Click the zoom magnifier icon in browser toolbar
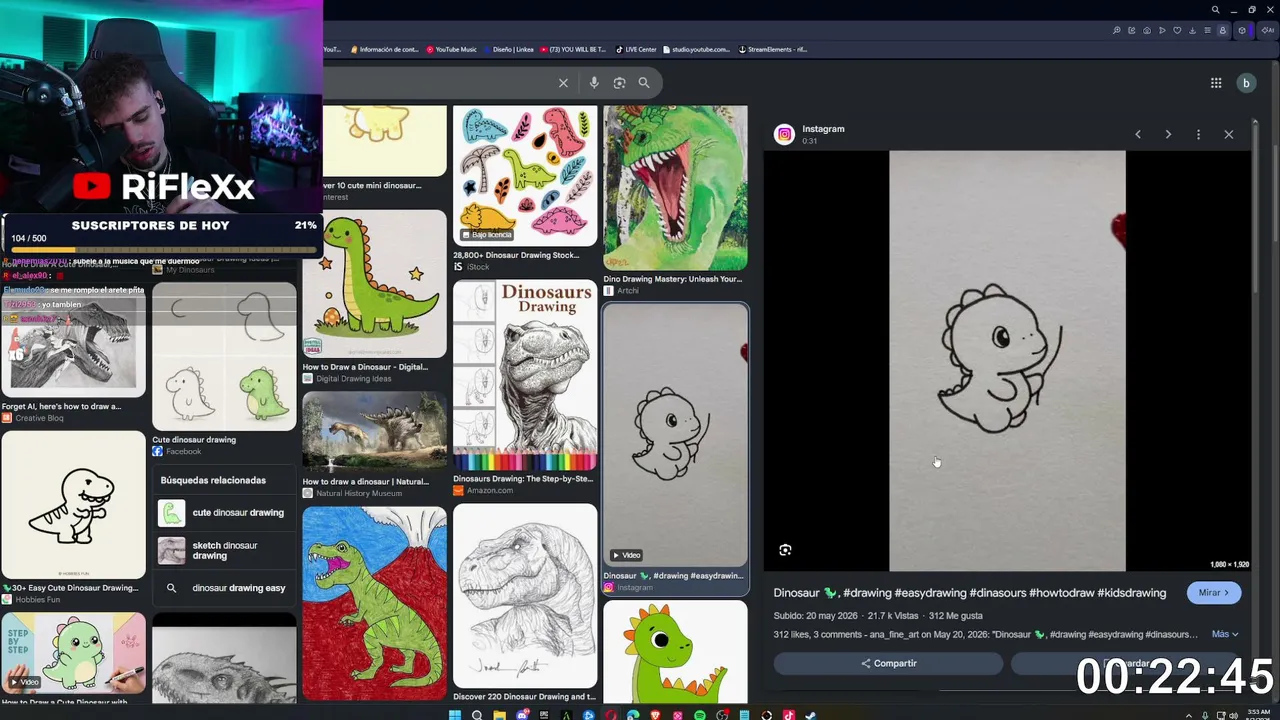Screen dimensions: 1280x720 (1116, 30)
